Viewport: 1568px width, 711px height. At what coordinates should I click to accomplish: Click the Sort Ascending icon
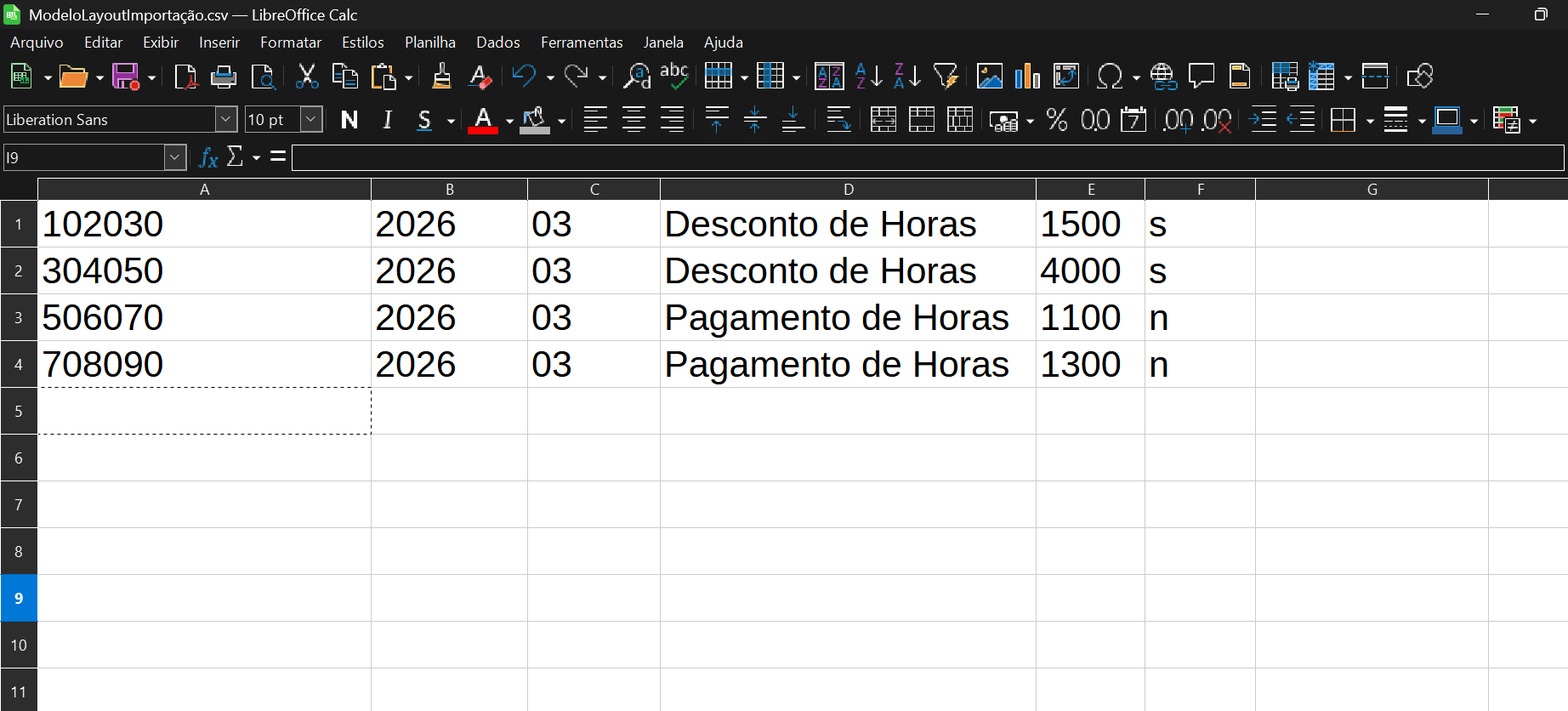869,77
